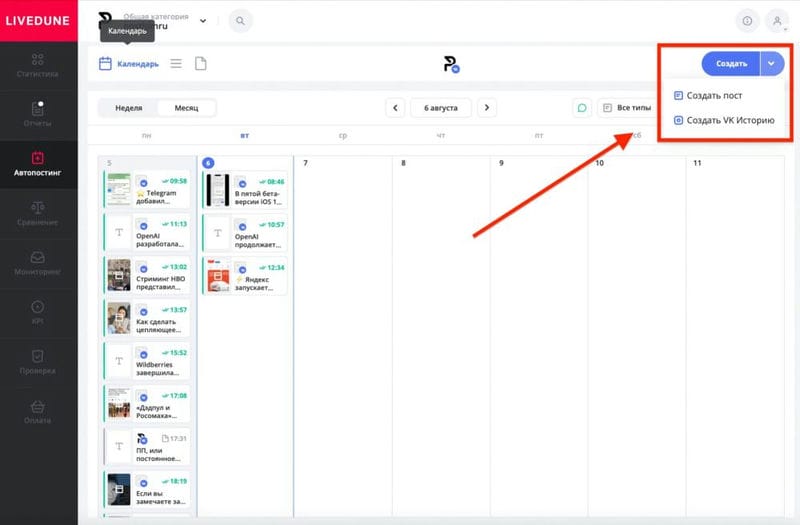The width and height of the screenshot is (800, 525).
Task: Click the blue Создать button
Action: click(x=731, y=64)
